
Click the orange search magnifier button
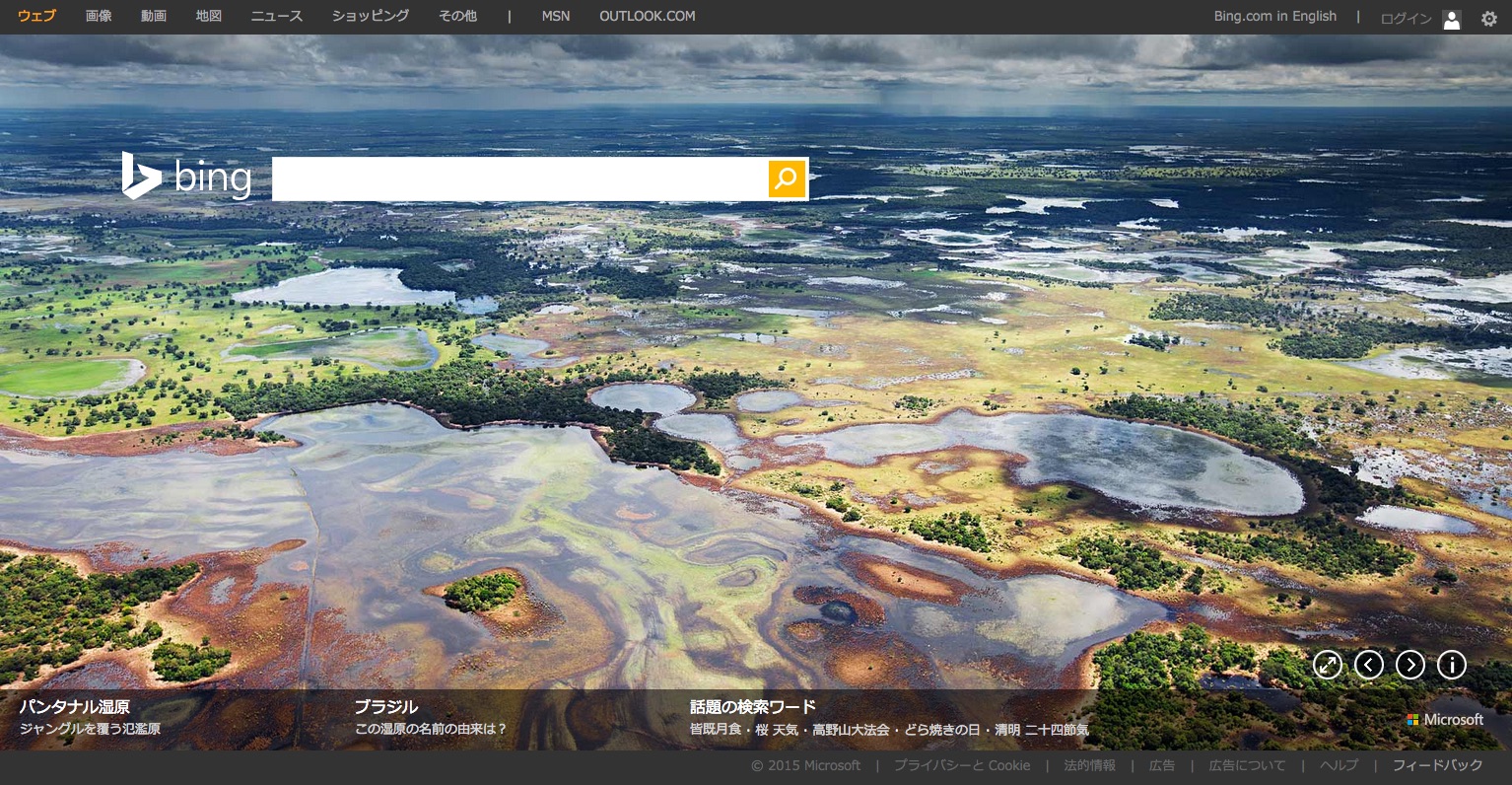pos(787,178)
